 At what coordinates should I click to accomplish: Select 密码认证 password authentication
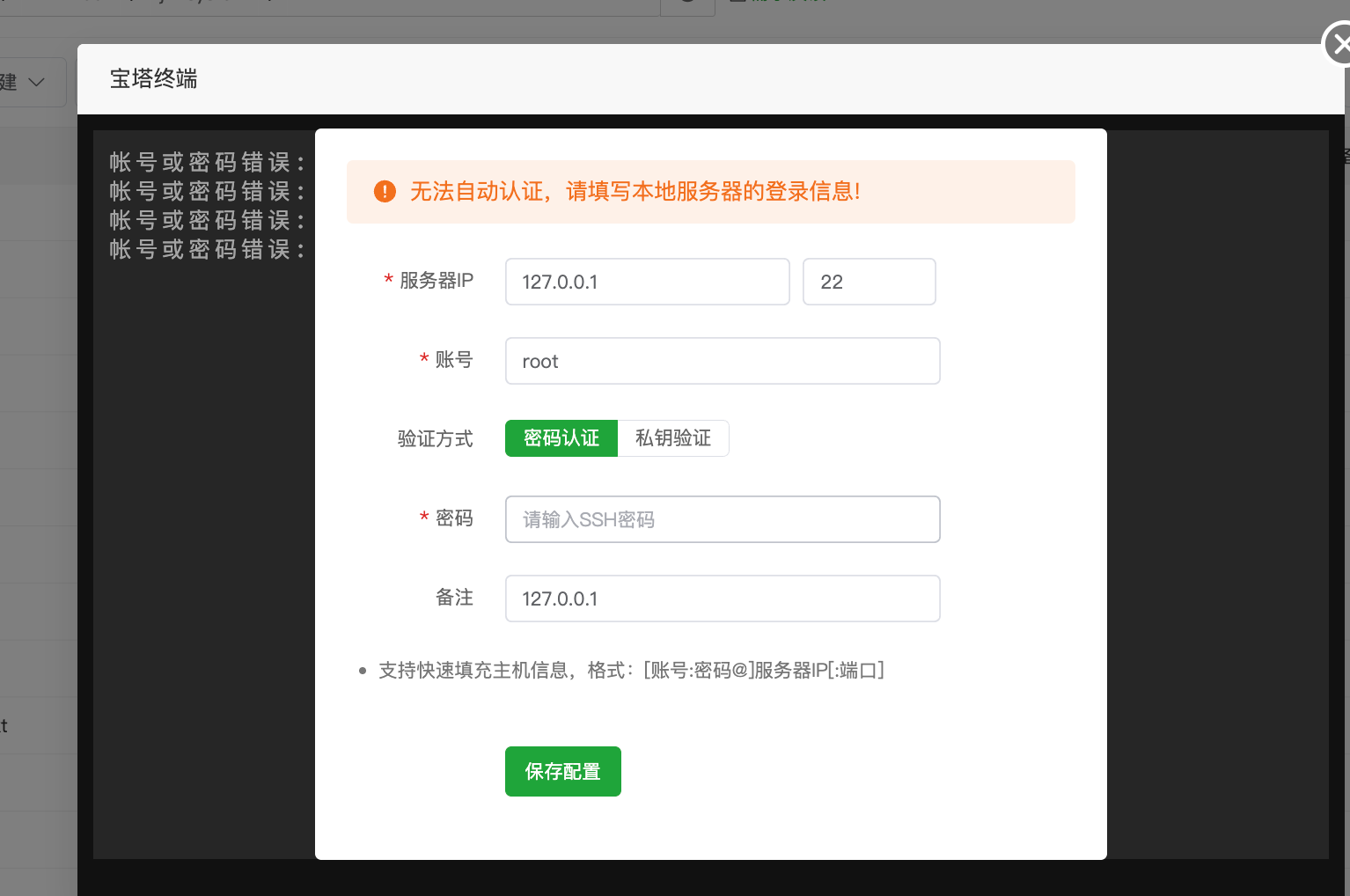(561, 438)
